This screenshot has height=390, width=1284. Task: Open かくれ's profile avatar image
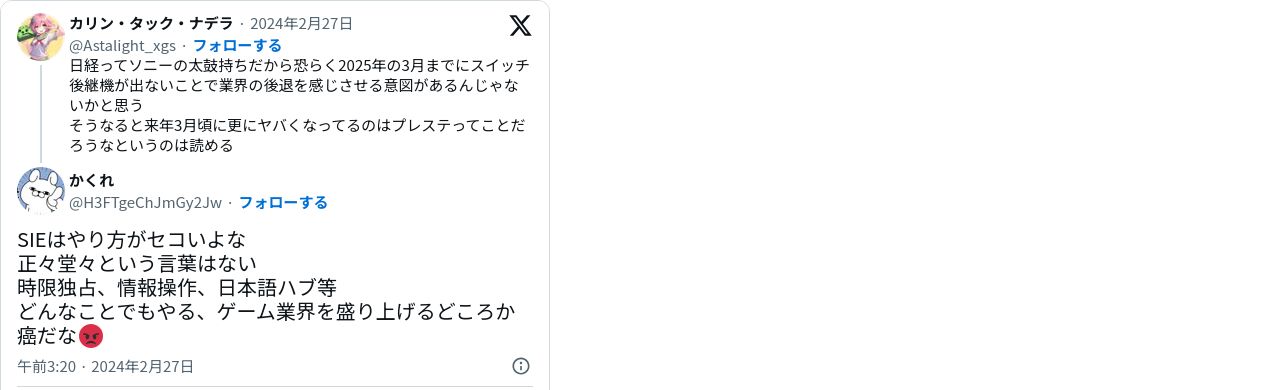[41, 191]
